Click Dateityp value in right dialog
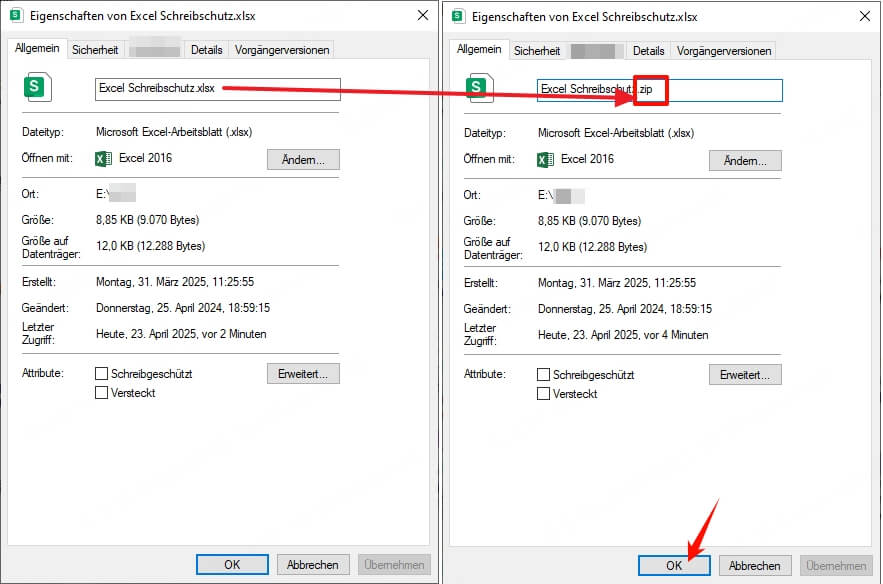The image size is (883, 584). point(616,133)
